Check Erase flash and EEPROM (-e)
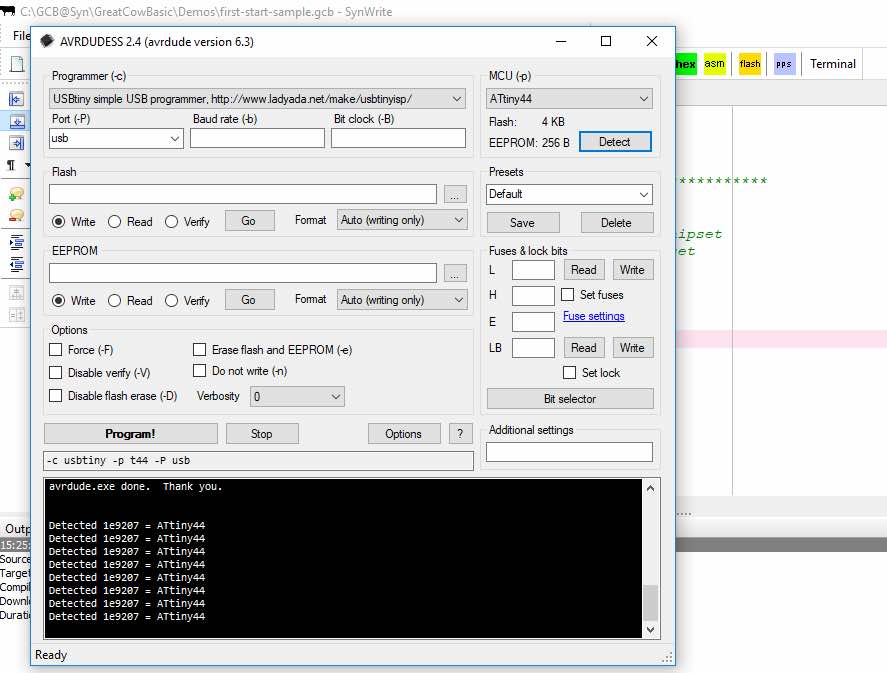 tap(199, 350)
